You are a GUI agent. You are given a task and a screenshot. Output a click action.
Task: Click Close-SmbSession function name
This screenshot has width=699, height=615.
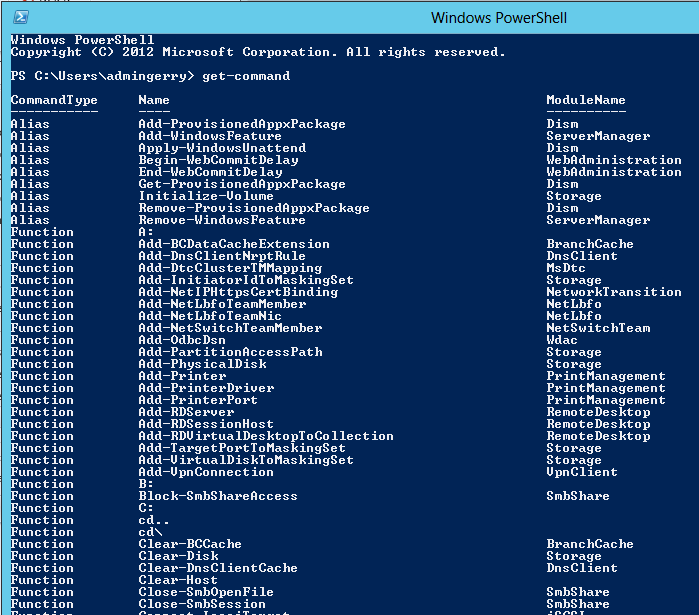(x=202, y=605)
